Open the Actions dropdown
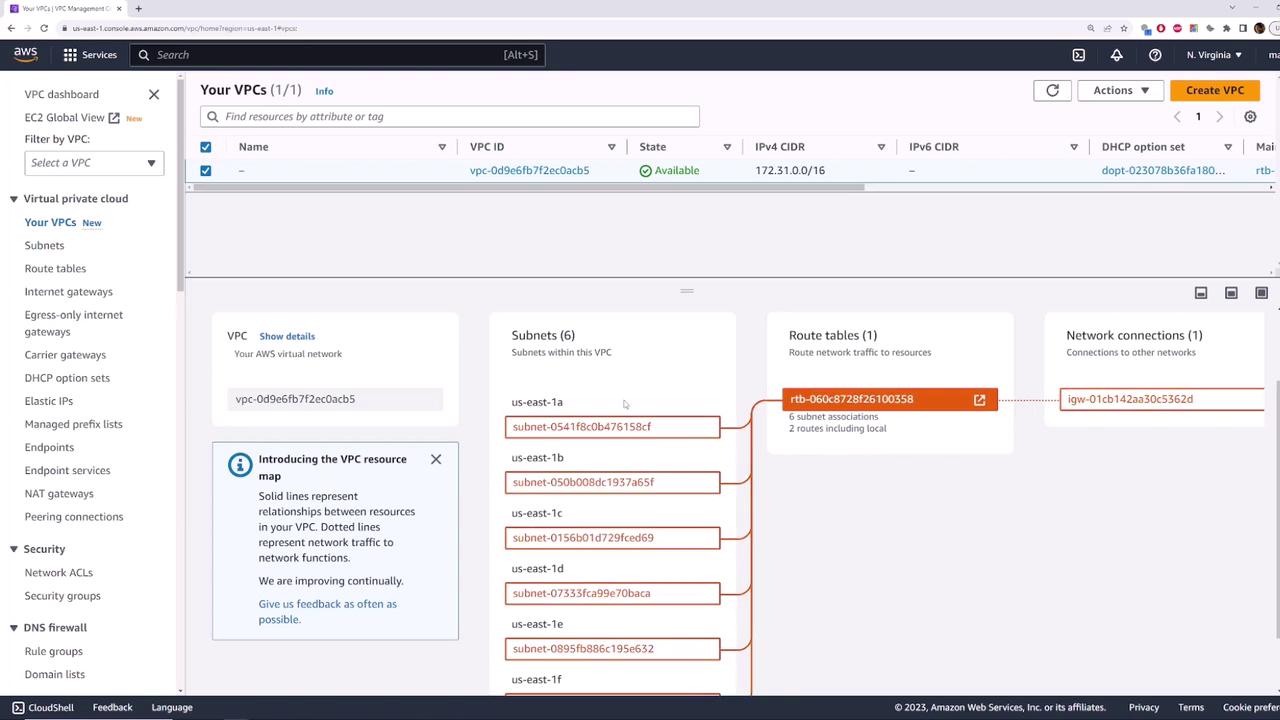This screenshot has width=1280, height=720. pos(1120,90)
